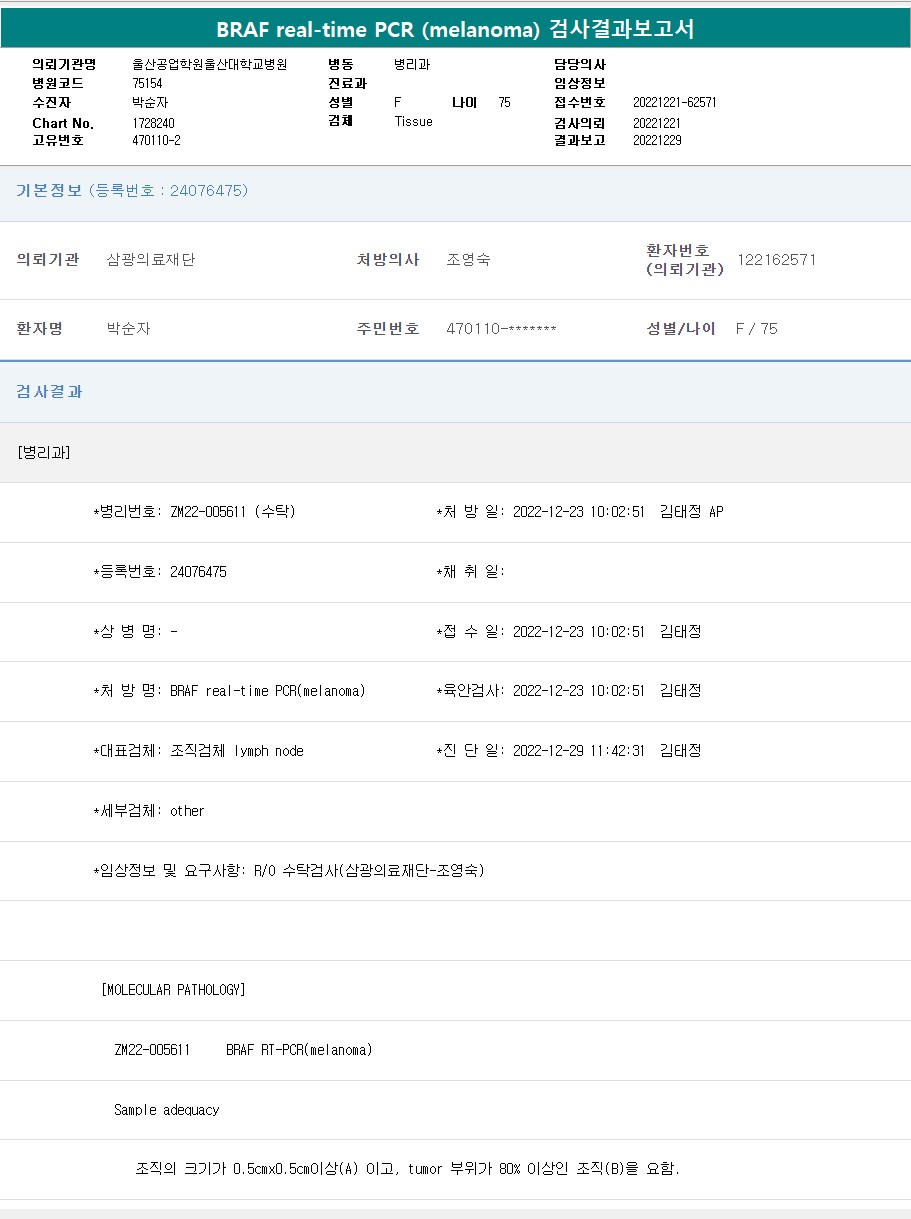Select the 결과보고 date 20221229

coord(657,140)
